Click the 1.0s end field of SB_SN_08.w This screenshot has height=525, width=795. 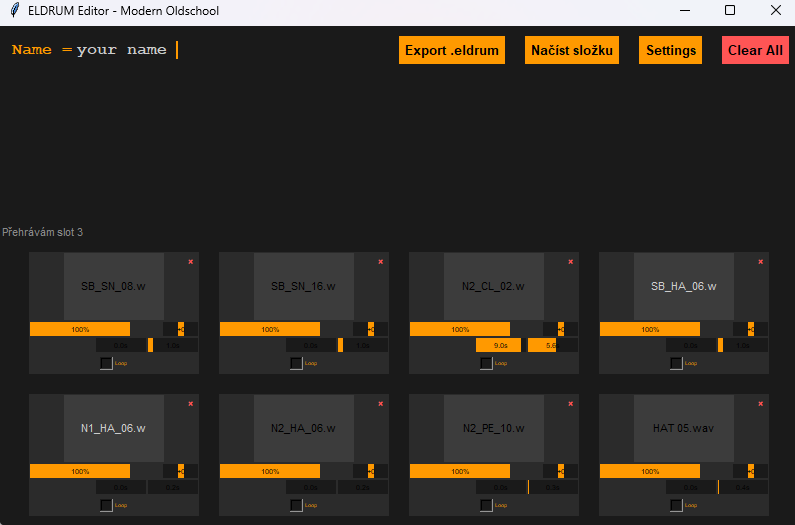tap(173, 345)
